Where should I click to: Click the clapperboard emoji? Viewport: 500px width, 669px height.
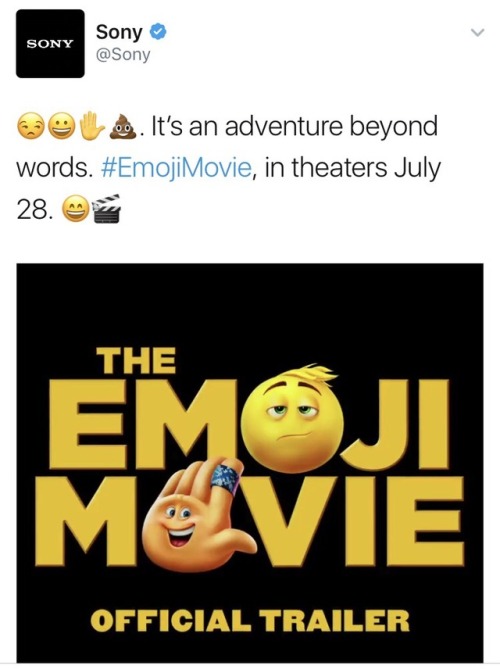click(106, 209)
